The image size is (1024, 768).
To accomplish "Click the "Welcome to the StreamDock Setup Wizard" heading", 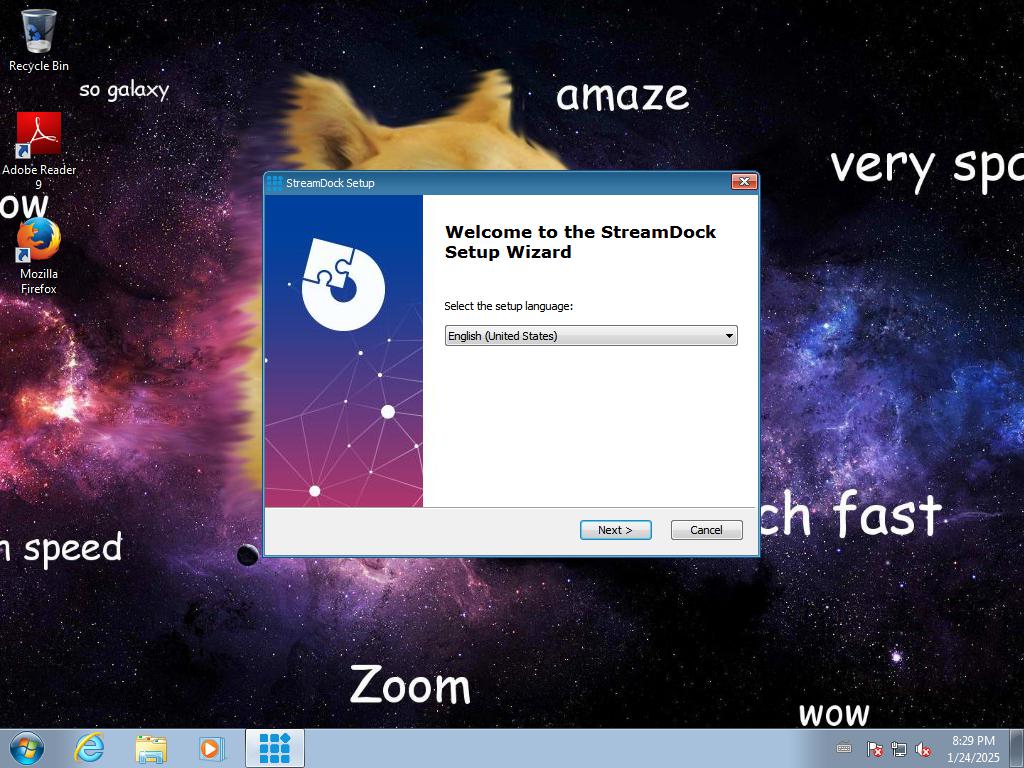I will (x=580, y=242).
